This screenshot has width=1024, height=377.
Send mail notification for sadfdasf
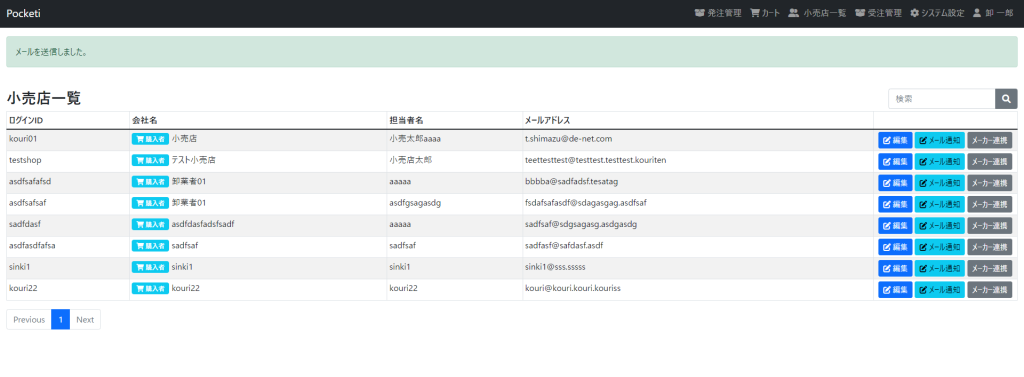940,225
